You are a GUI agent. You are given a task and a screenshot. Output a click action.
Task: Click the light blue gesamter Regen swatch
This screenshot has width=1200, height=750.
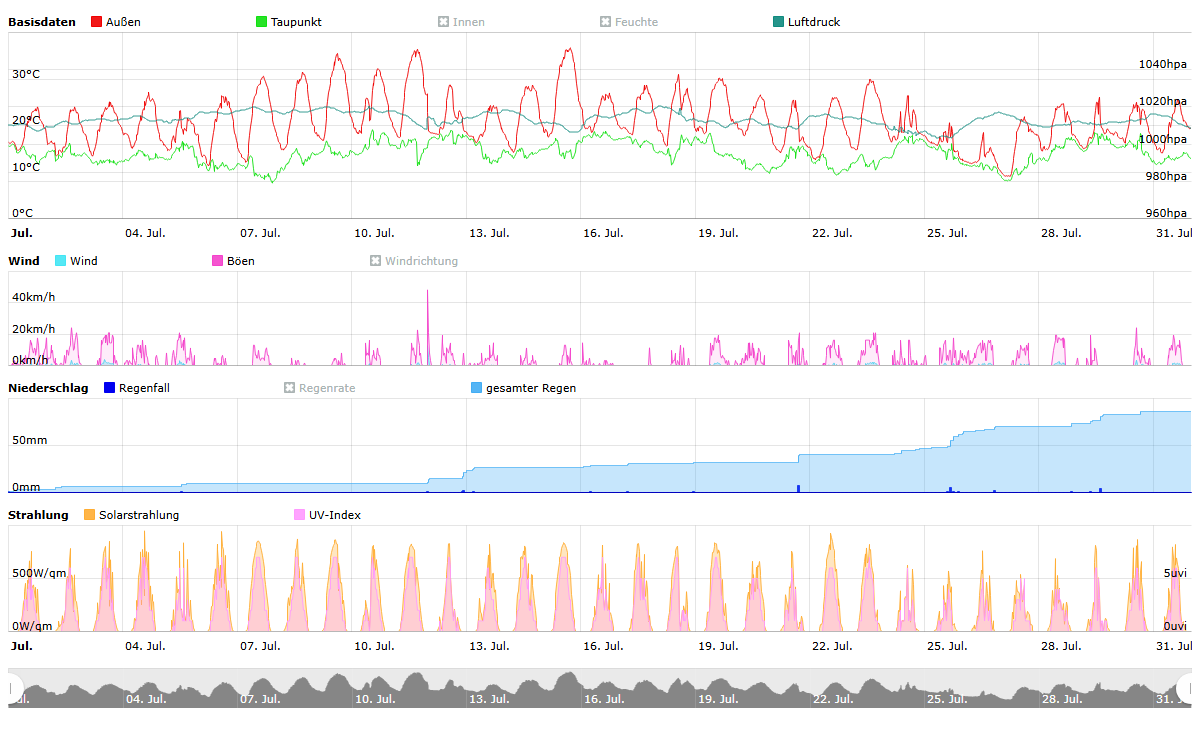[x=476, y=388]
